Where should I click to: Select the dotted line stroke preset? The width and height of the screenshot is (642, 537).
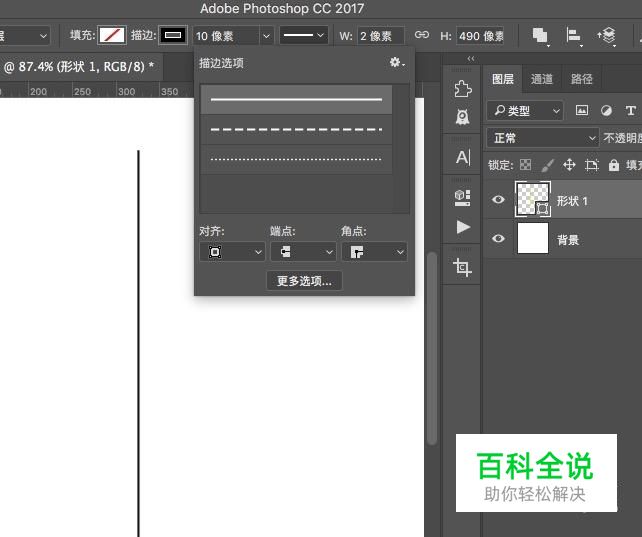tap(296, 160)
